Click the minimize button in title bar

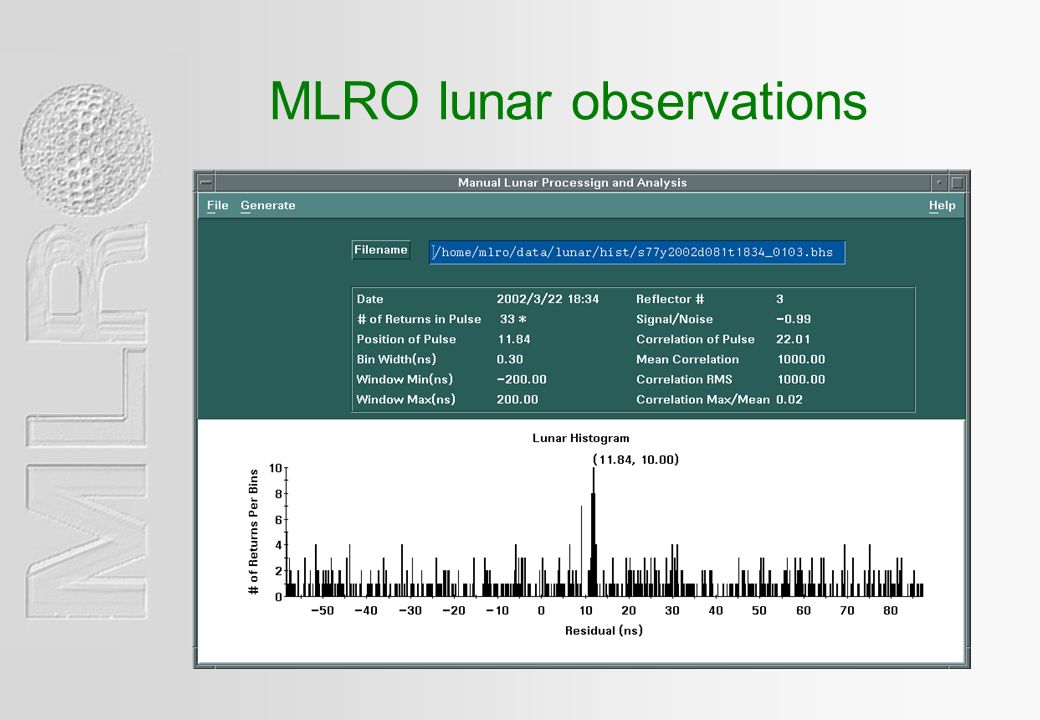(x=939, y=182)
